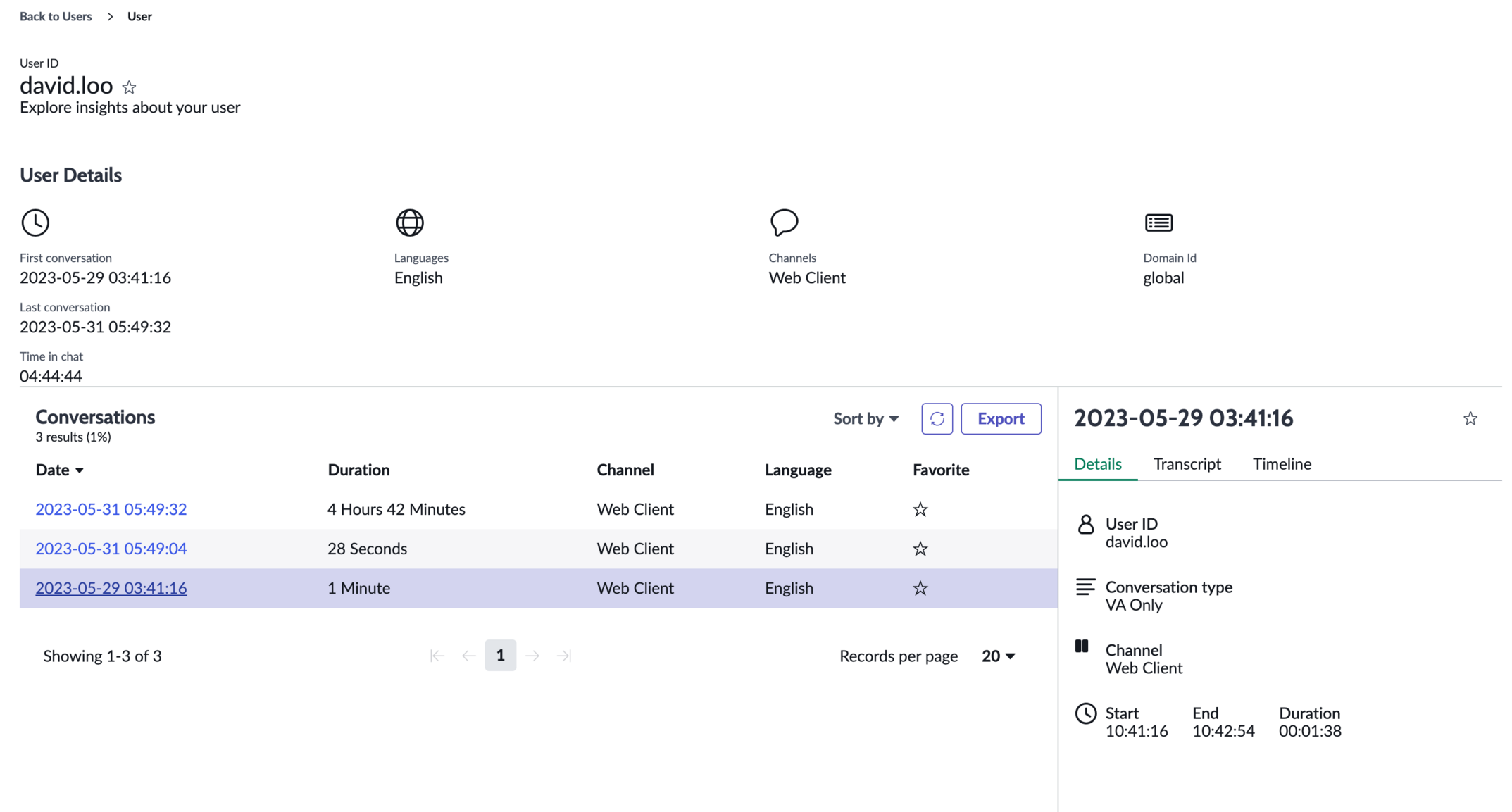Click 'Showing 1-3 of 3' text

(x=102, y=656)
